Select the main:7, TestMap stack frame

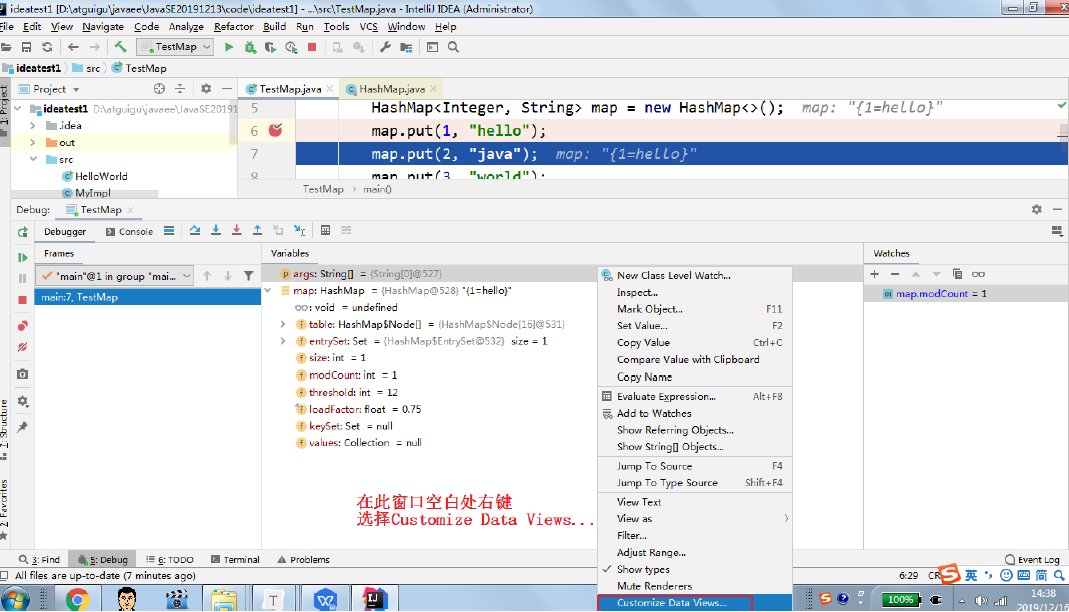(148, 297)
